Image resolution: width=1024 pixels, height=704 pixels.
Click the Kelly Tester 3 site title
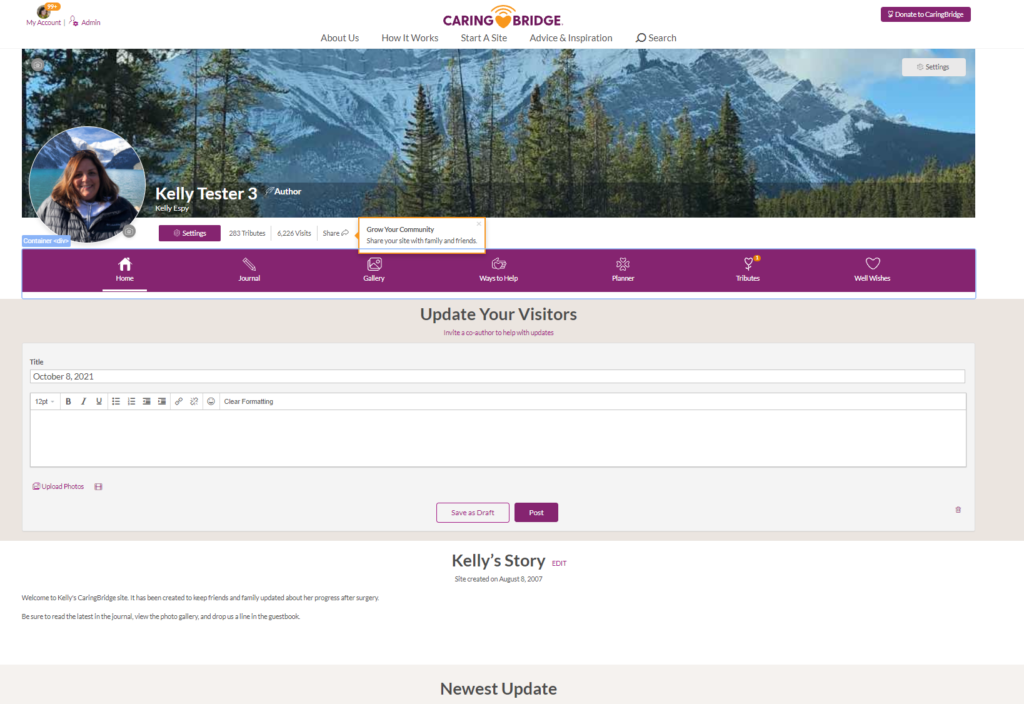pos(206,193)
